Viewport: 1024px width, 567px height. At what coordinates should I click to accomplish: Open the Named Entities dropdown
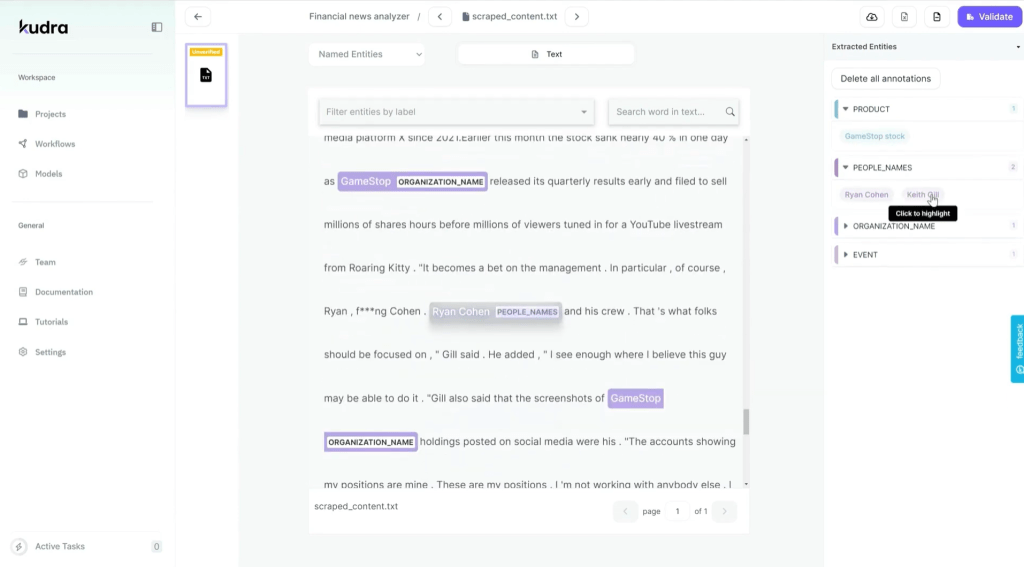(368, 54)
